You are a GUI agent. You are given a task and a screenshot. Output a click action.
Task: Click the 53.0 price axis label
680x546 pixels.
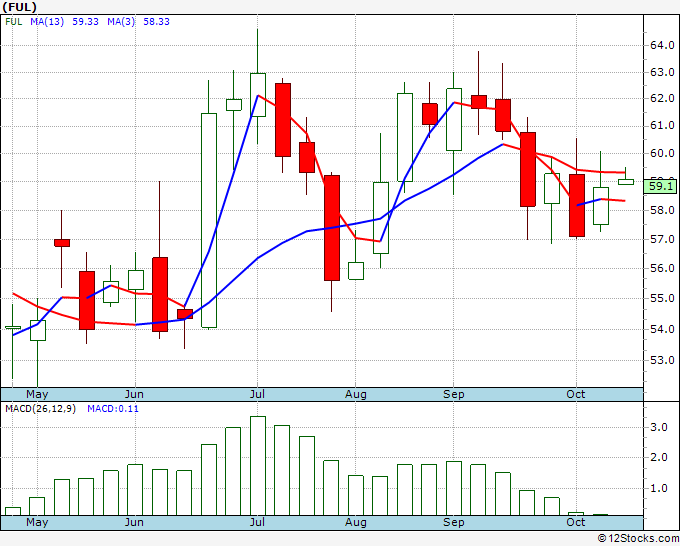(x=662, y=360)
